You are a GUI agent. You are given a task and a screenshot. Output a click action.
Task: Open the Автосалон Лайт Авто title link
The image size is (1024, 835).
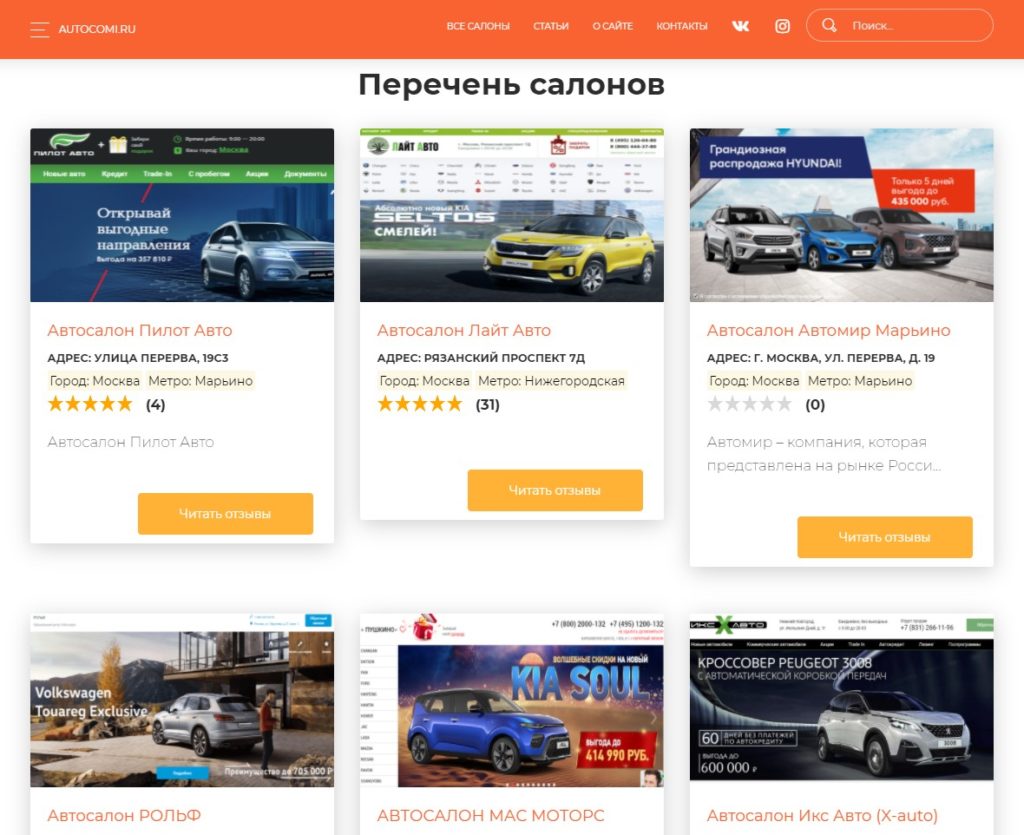[x=464, y=330]
